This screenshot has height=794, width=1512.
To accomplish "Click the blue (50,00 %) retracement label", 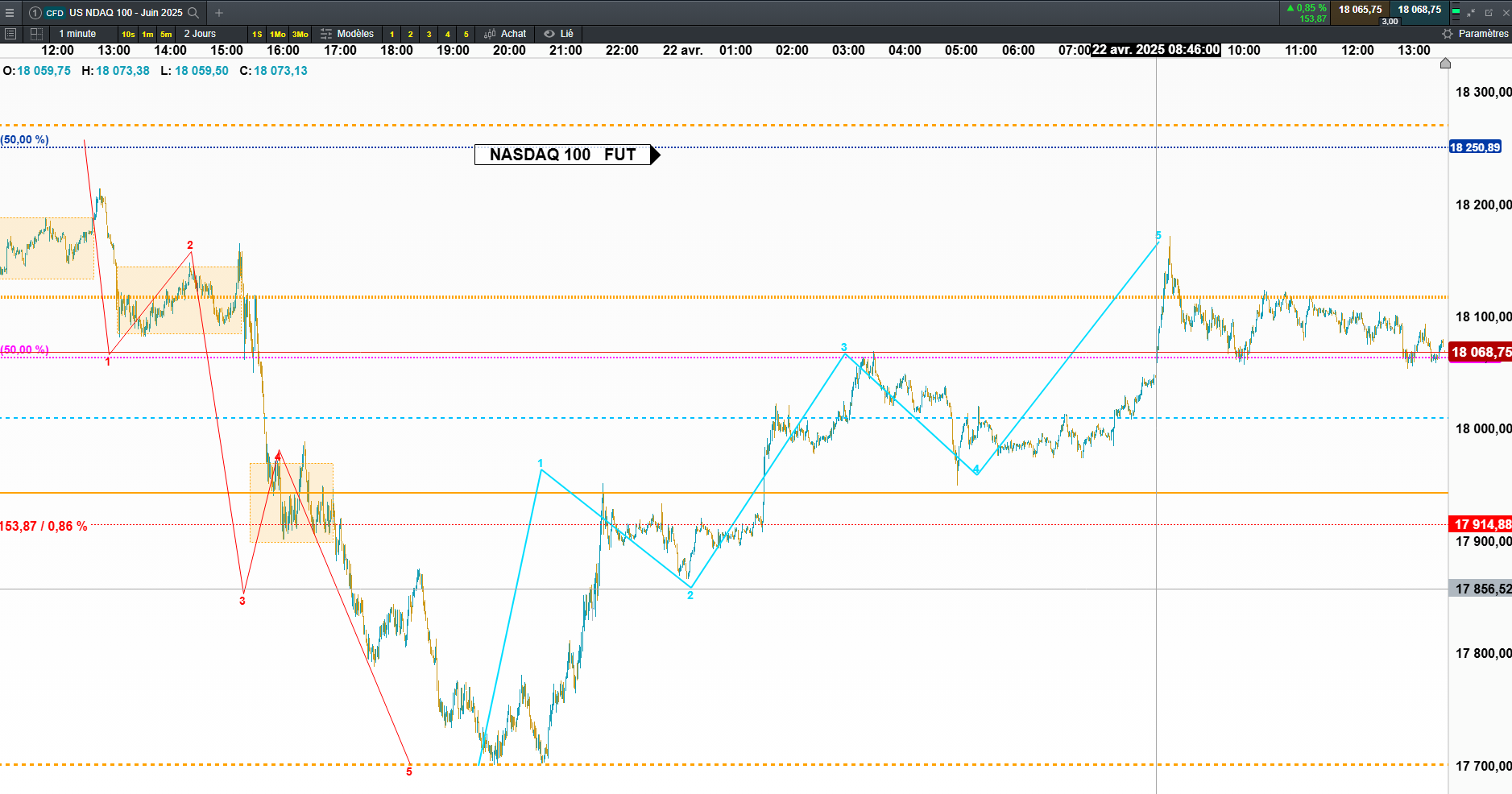I will 25,140.
